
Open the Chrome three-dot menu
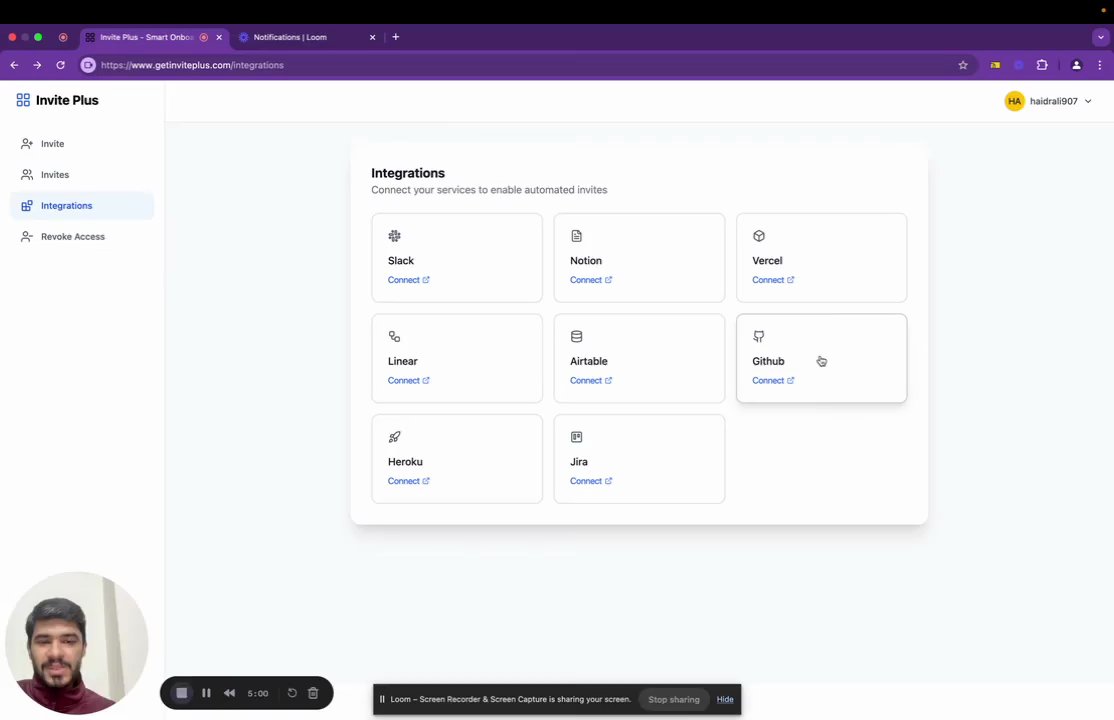point(1100,65)
